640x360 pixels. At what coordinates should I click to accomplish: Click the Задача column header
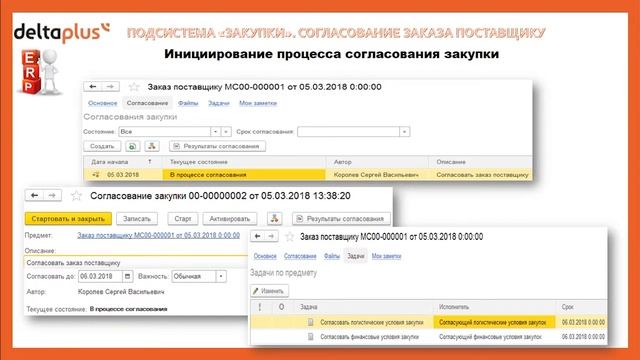point(363,307)
